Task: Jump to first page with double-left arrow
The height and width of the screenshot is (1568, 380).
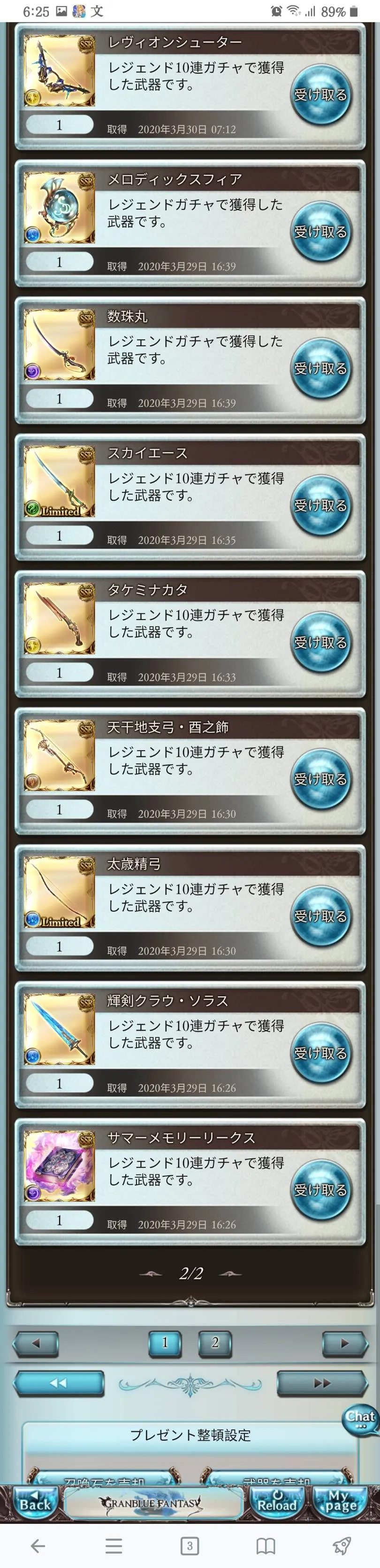Action: [x=58, y=1383]
